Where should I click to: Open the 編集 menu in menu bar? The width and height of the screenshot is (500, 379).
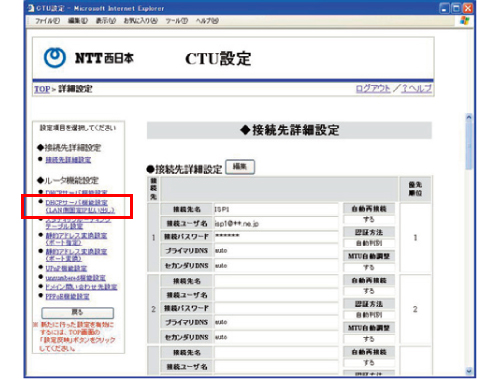tap(78, 21)
